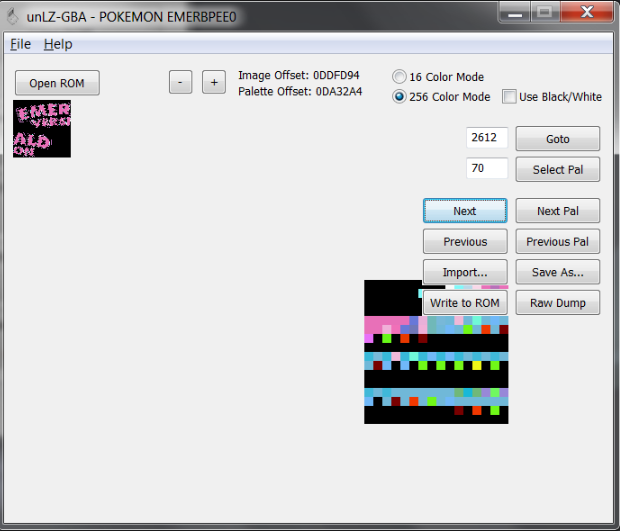
Task: Click the Select Pal button
Action: [557, 170]
